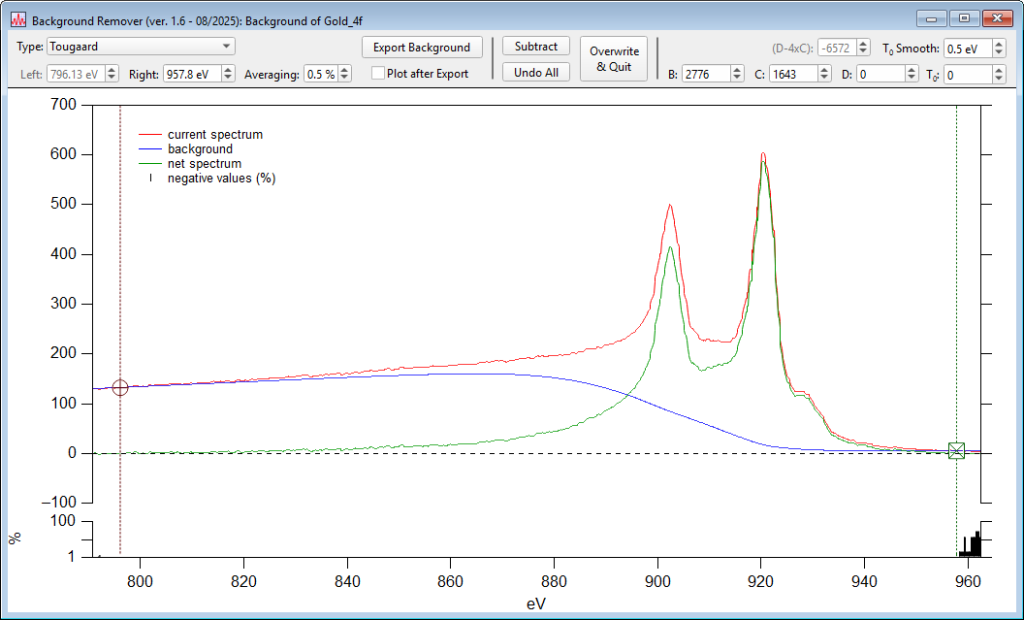Viewport: 1024px width, 620px height.
Task: Increase T₀ Smooth value with up arrow
Action: coord(999,43)
